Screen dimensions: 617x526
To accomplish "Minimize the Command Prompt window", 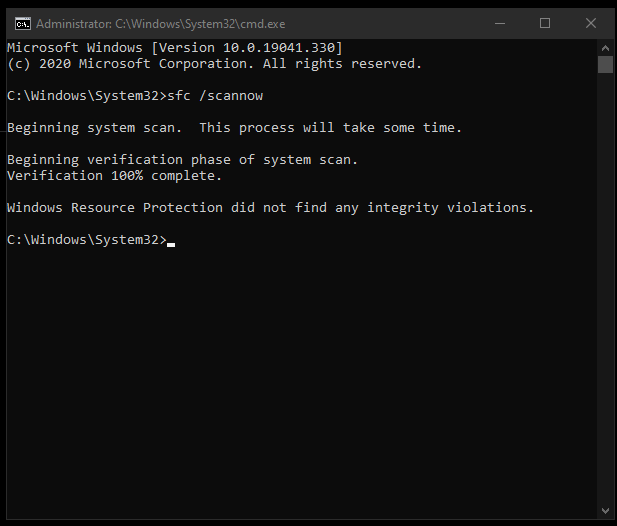I will (500, 24).
